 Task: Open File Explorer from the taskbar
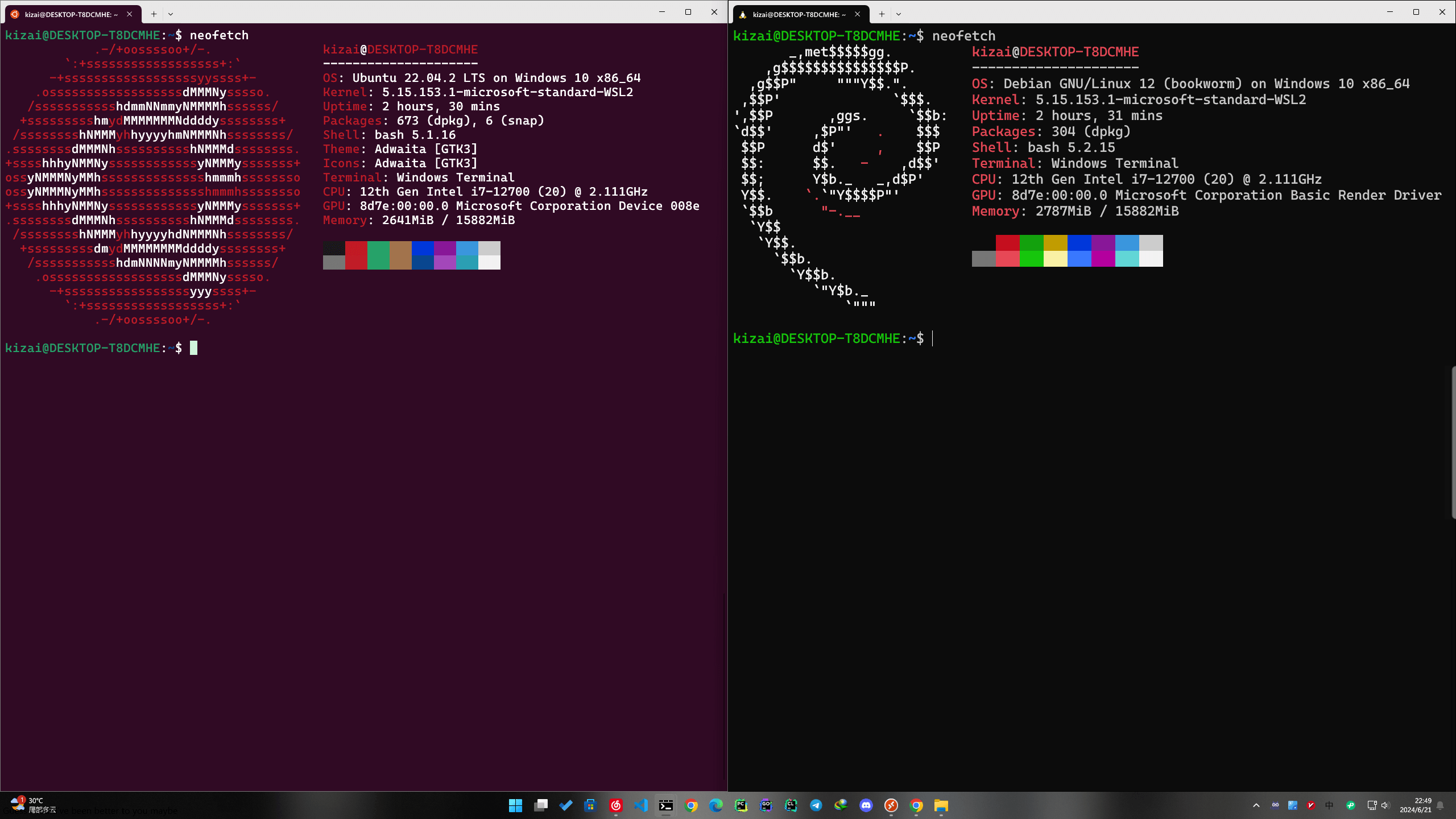[x=941, y=805]
